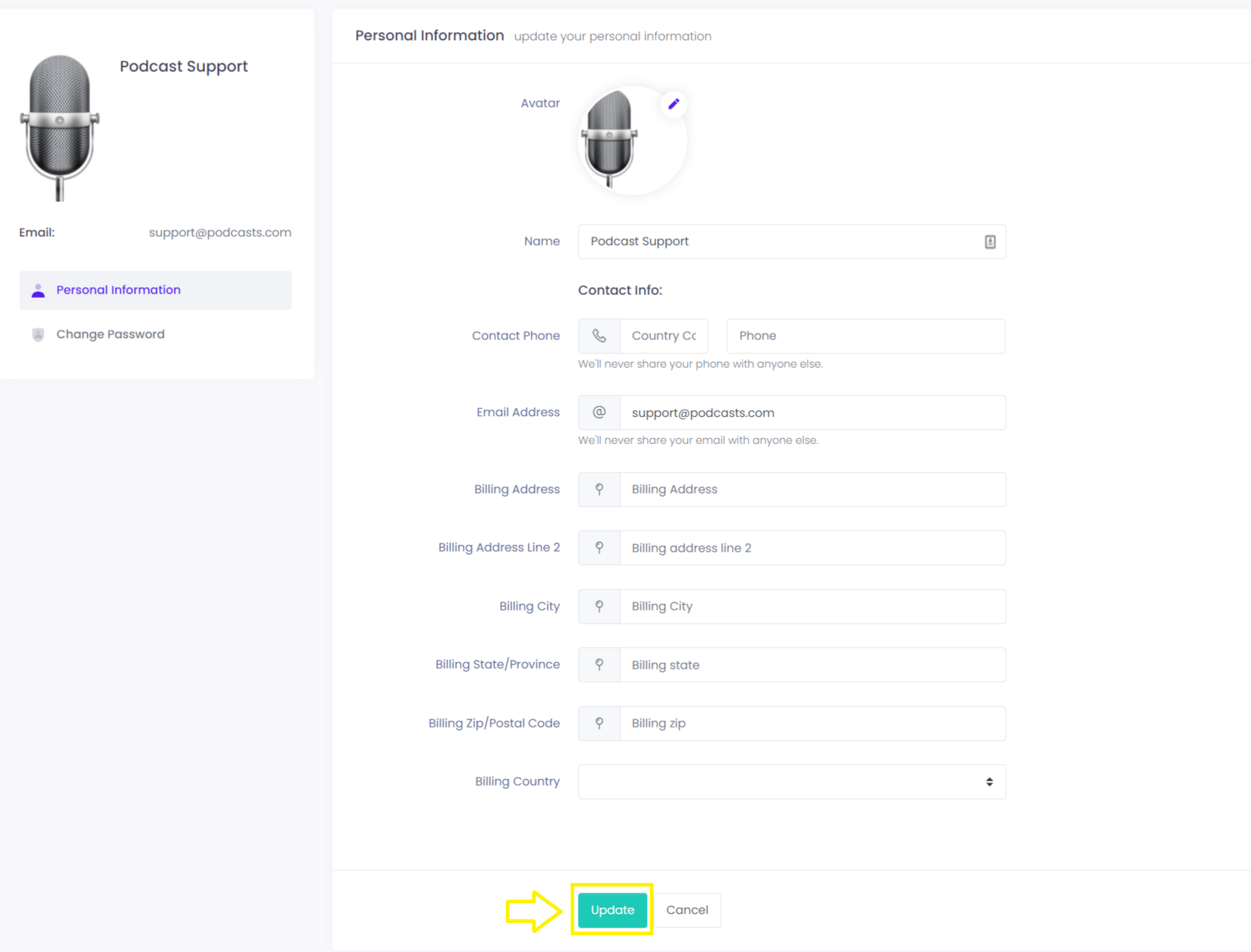Focus the Name input field
This screenshot has width=1251, height=952.
point(792,242)
